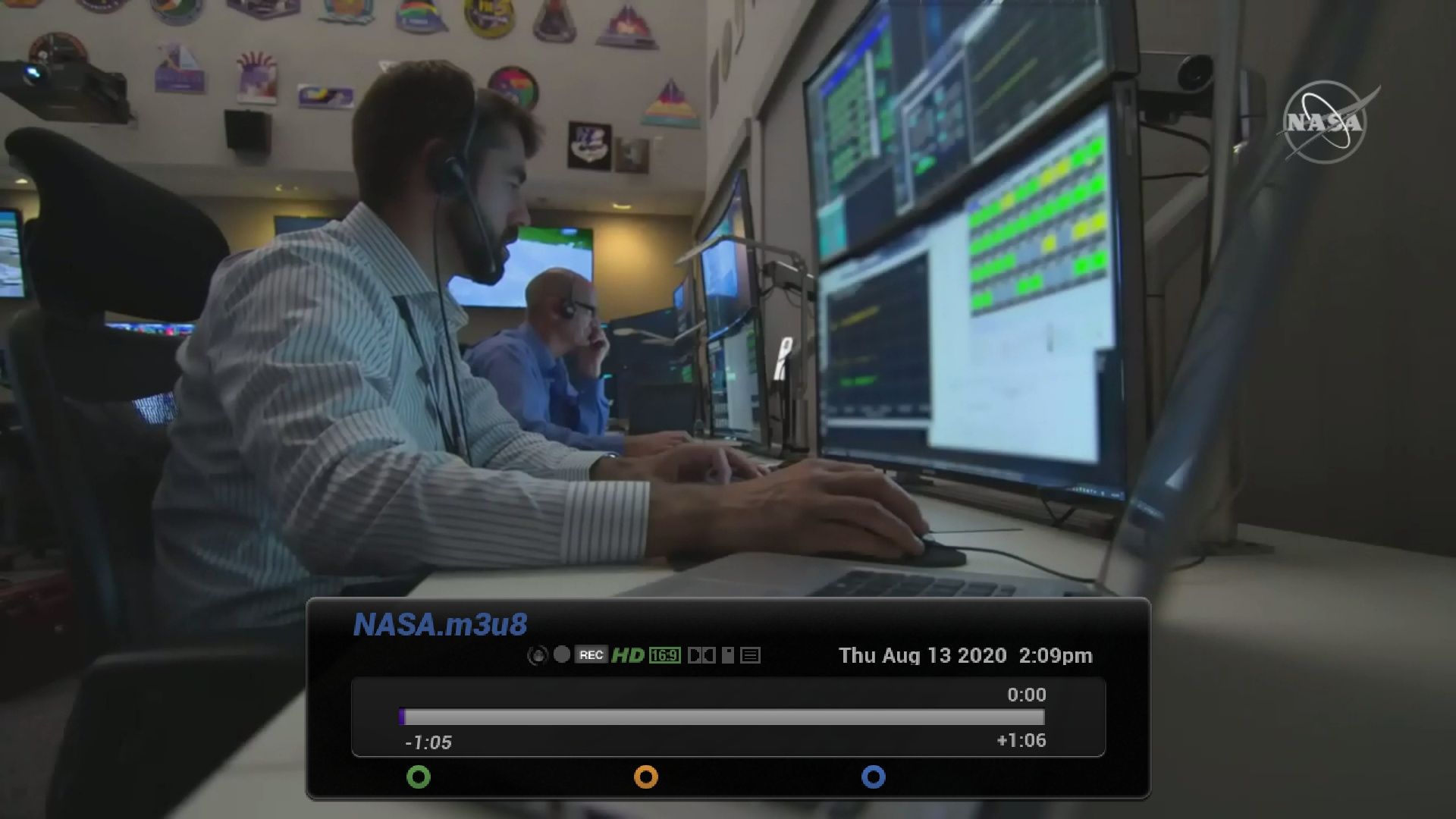Click the purple progress position marker
This screenshot has width=1456, height=819.
click(x=402, y=717)
